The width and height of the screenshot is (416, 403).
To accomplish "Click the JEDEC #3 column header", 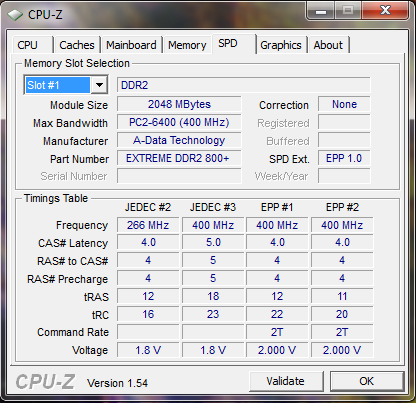I will [213, 207].
